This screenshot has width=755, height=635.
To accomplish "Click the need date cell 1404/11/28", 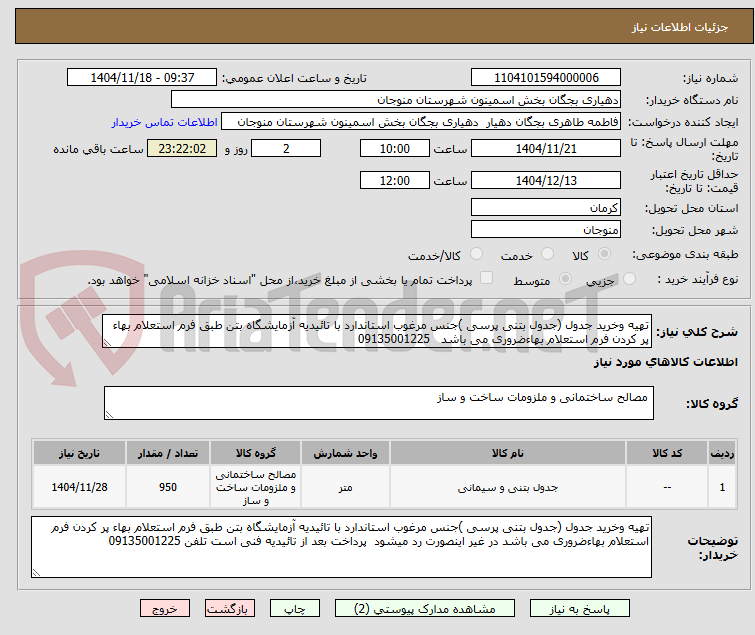I will tap(79, 487).
